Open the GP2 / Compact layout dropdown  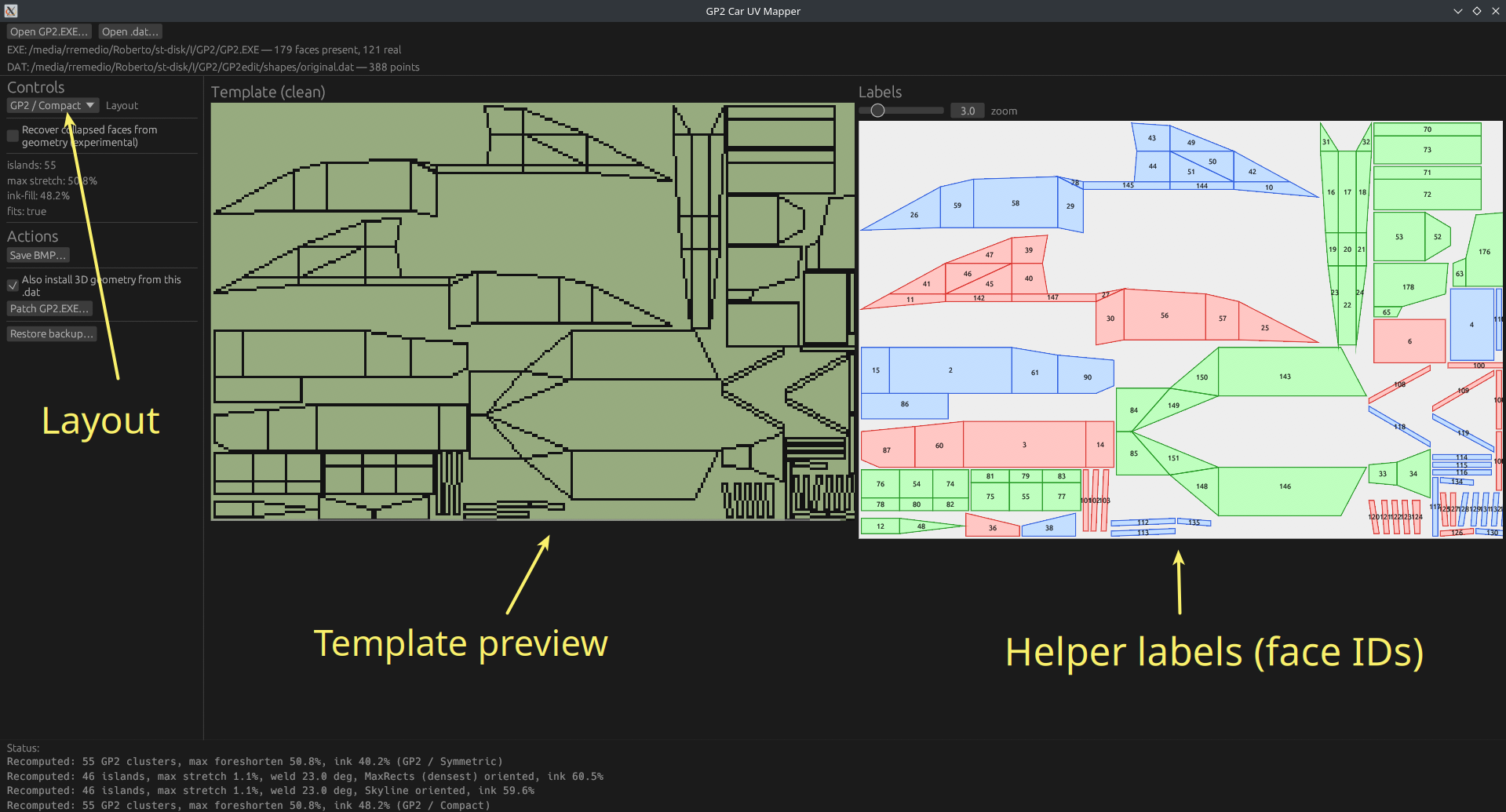click(x=53, y=105)
